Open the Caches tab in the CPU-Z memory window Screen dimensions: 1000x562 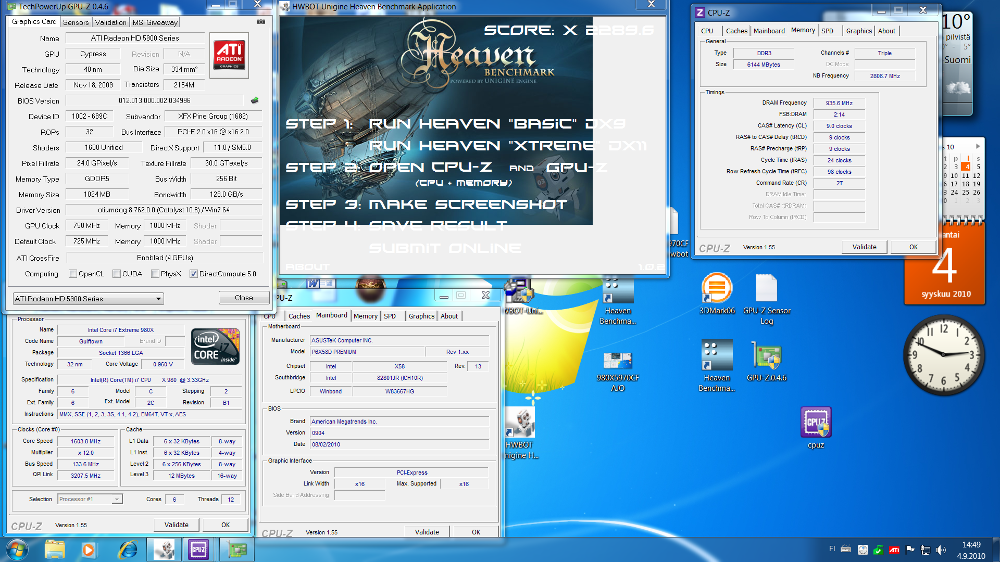pyautogui.click(x=736, y=31)
